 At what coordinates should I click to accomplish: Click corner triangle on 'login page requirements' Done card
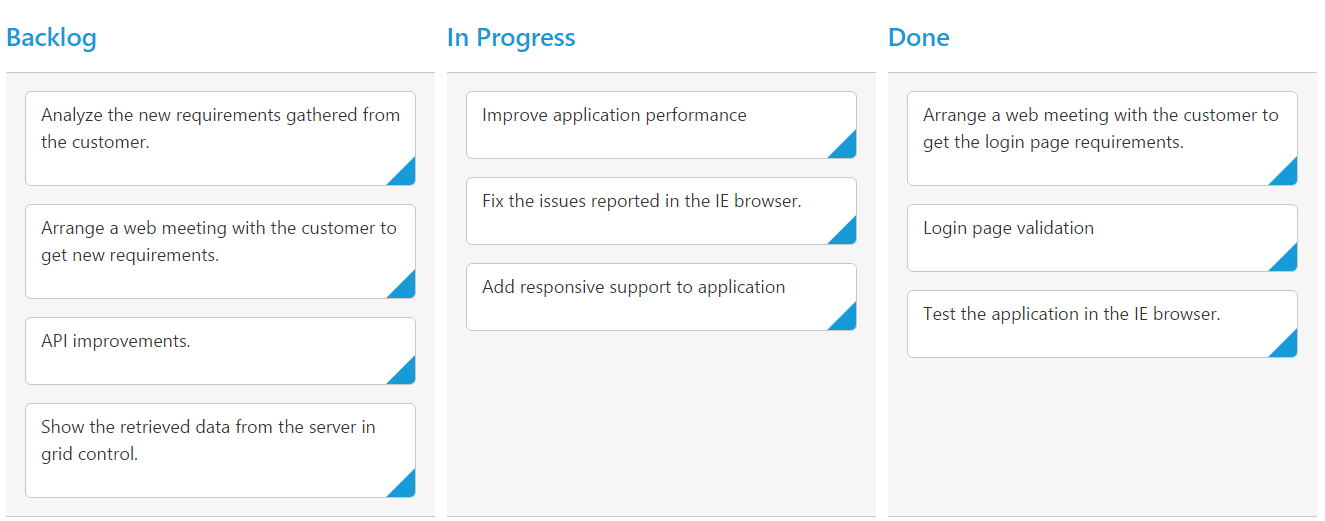(1287, 175)
